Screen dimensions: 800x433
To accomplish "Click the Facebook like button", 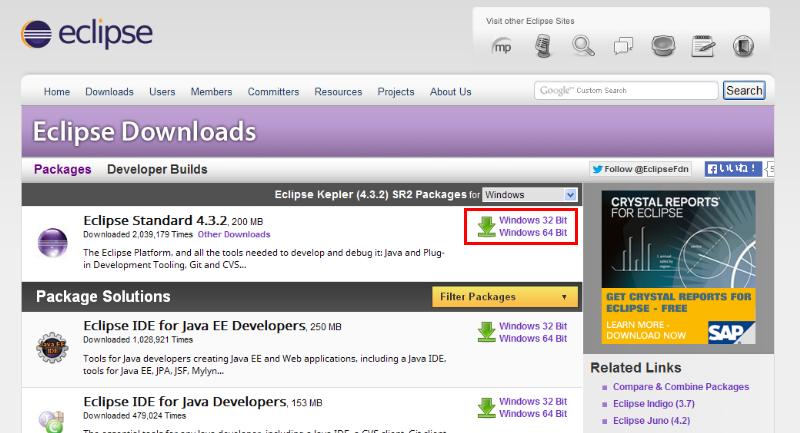I will click(x=733, y=169).
